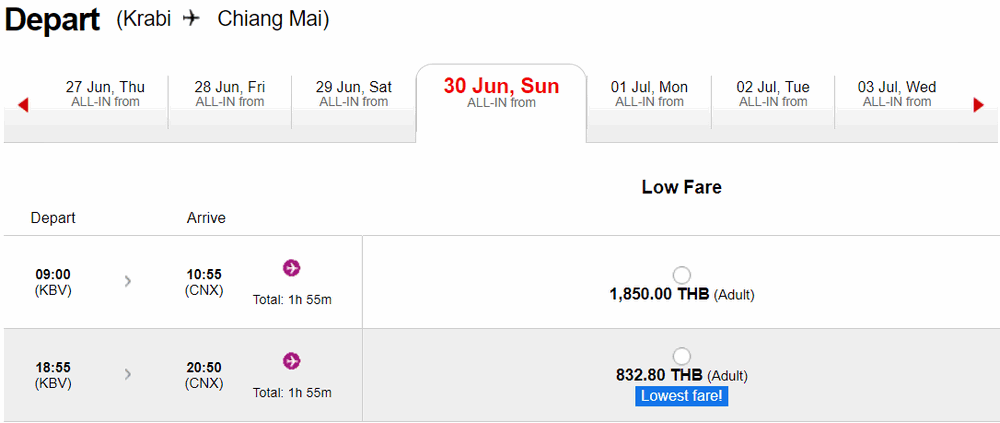Click the chevron arrow in the 09:00 flight row
Screen dimensions: 1000x423
click(x=127, y=281)
